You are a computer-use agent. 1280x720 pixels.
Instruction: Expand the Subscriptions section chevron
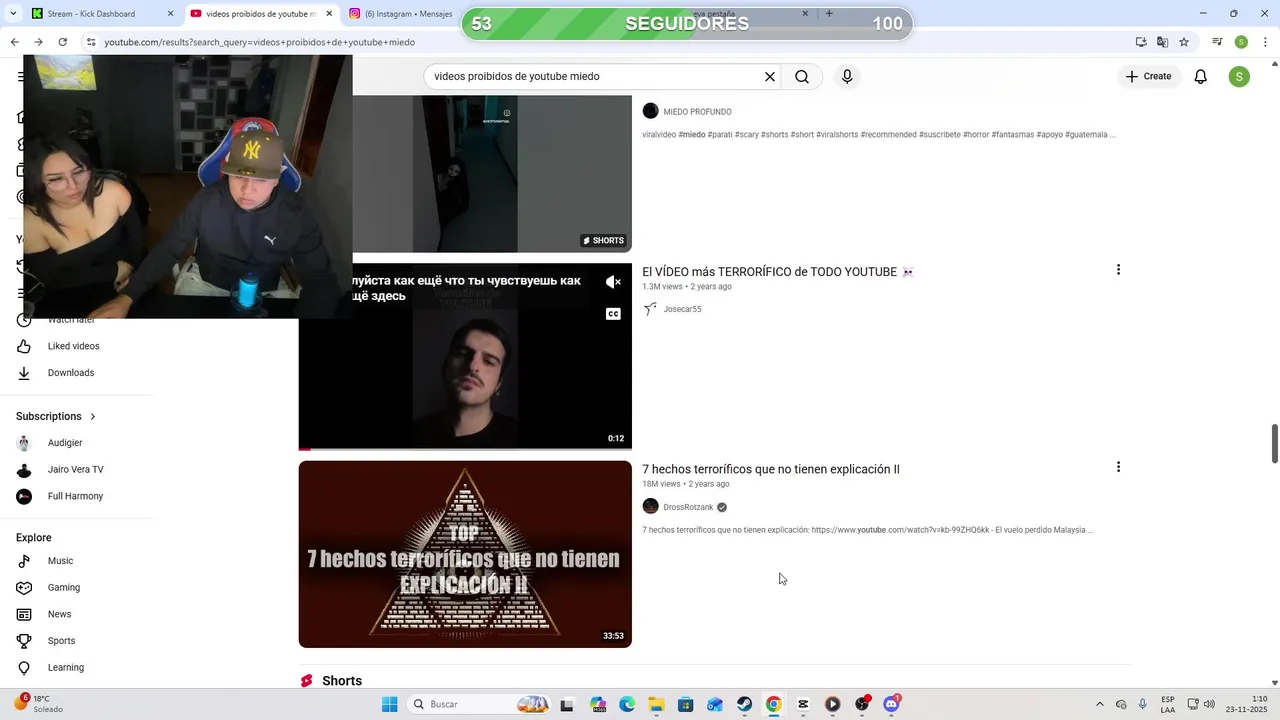[93, 416]
